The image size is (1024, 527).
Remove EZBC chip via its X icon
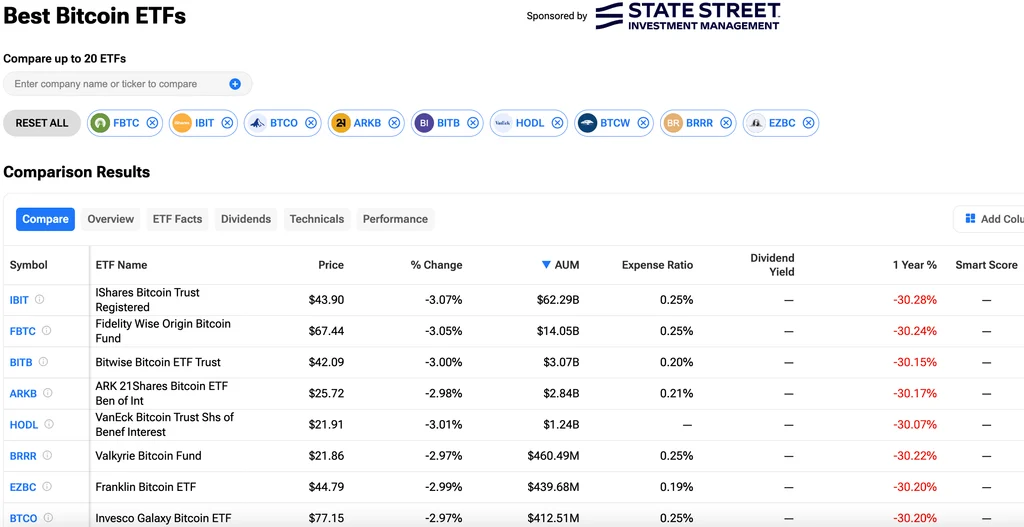(x=808, y=123)
